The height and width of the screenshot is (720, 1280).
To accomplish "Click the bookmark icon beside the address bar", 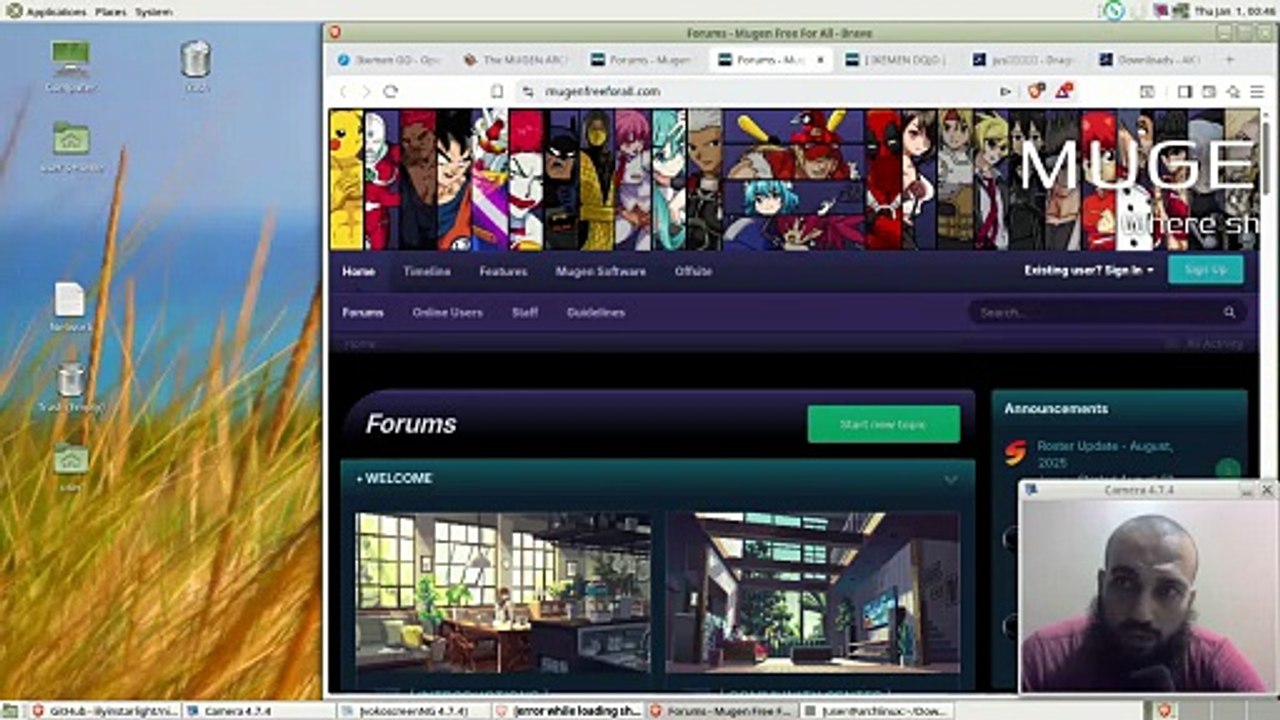I will [496, 91].
